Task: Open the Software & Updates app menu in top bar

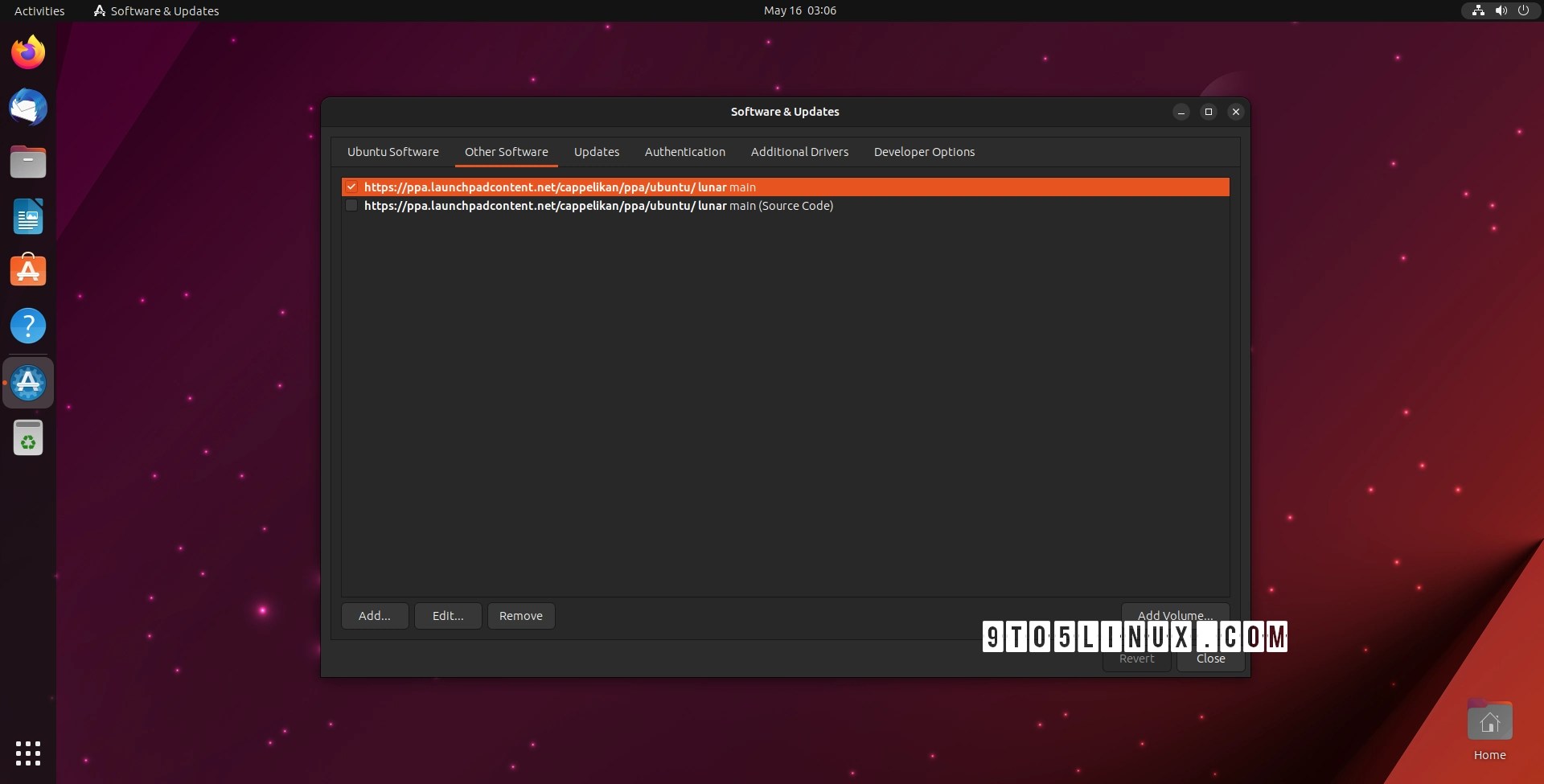Action: pos(157,10)
